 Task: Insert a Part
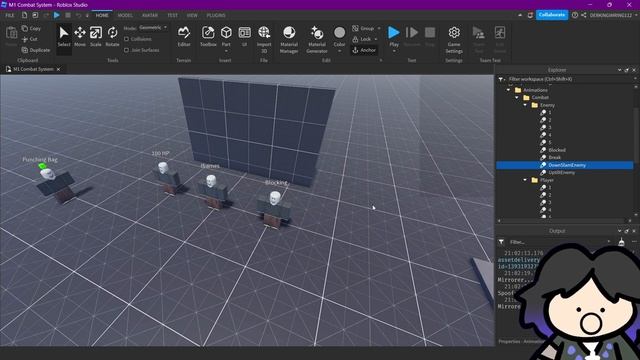[226, 36]
